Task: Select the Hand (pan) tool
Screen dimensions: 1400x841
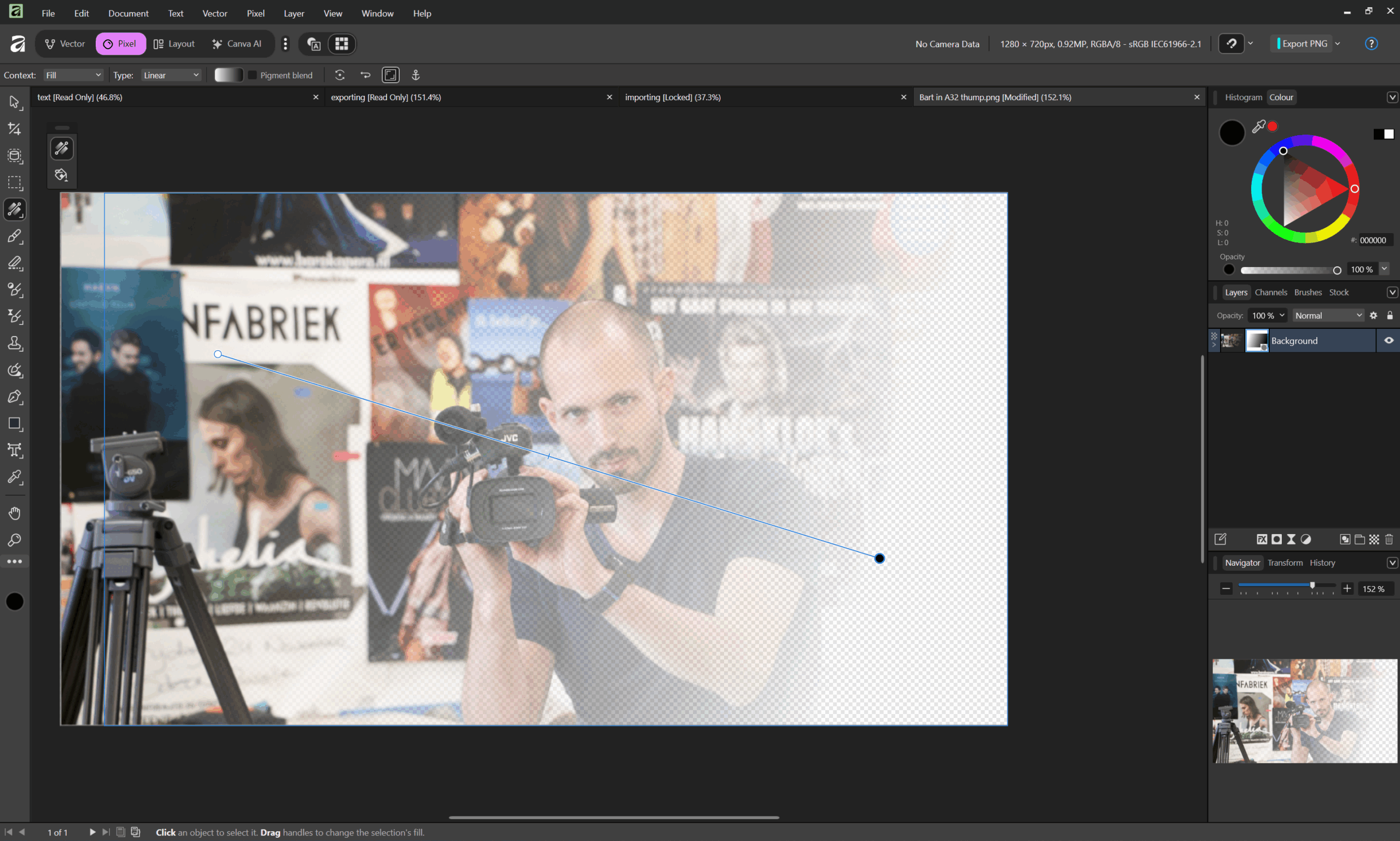Action: (x=14, y=513)
